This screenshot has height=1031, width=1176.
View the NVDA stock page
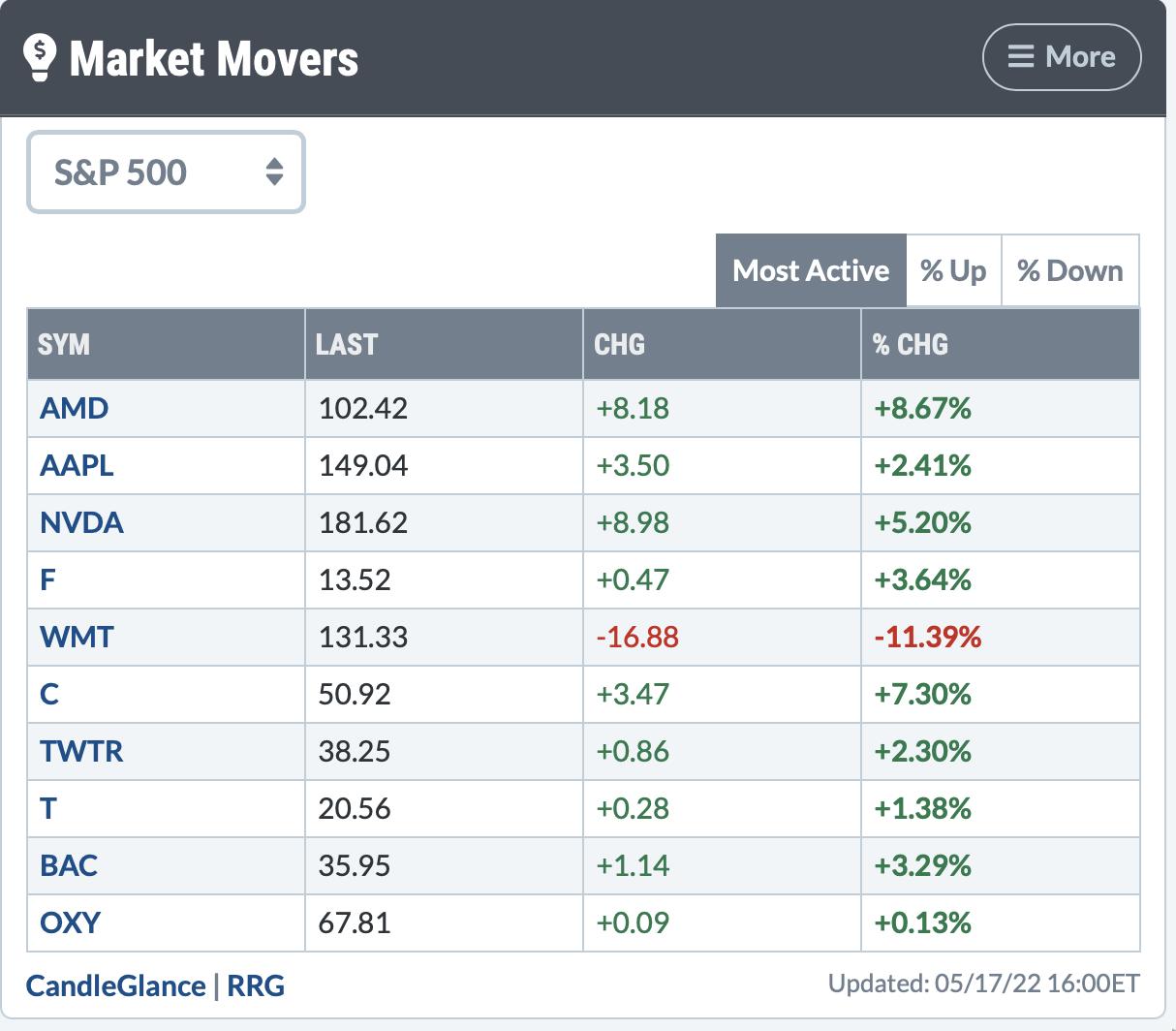click(81, 522)
